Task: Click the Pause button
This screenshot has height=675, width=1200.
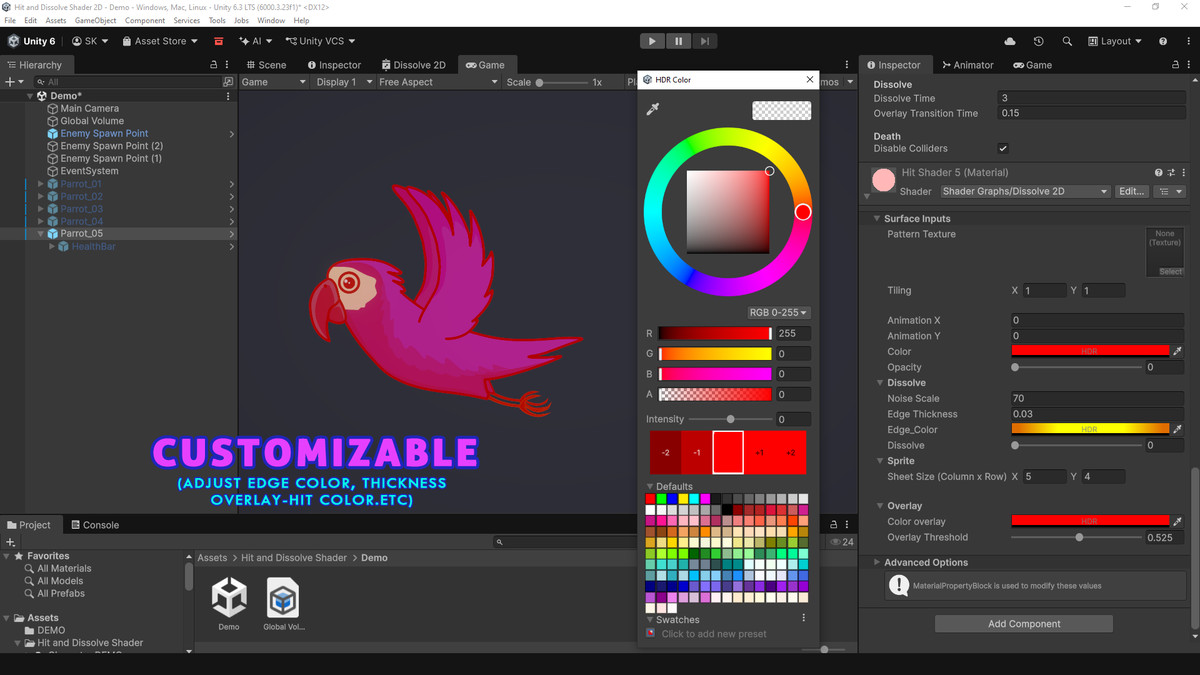Action: (x=678, y=41)
